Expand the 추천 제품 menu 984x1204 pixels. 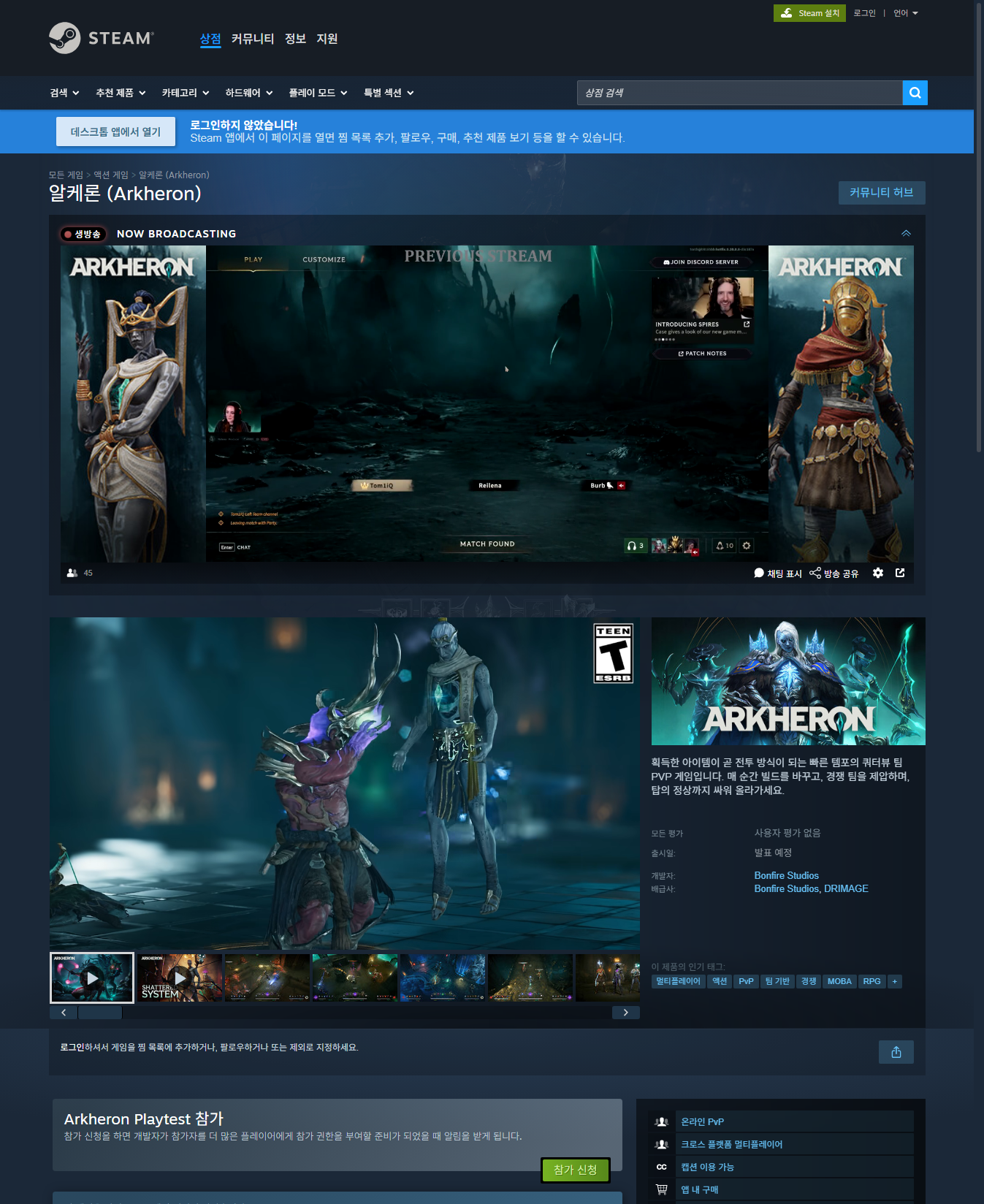click(x=121, y=93)
